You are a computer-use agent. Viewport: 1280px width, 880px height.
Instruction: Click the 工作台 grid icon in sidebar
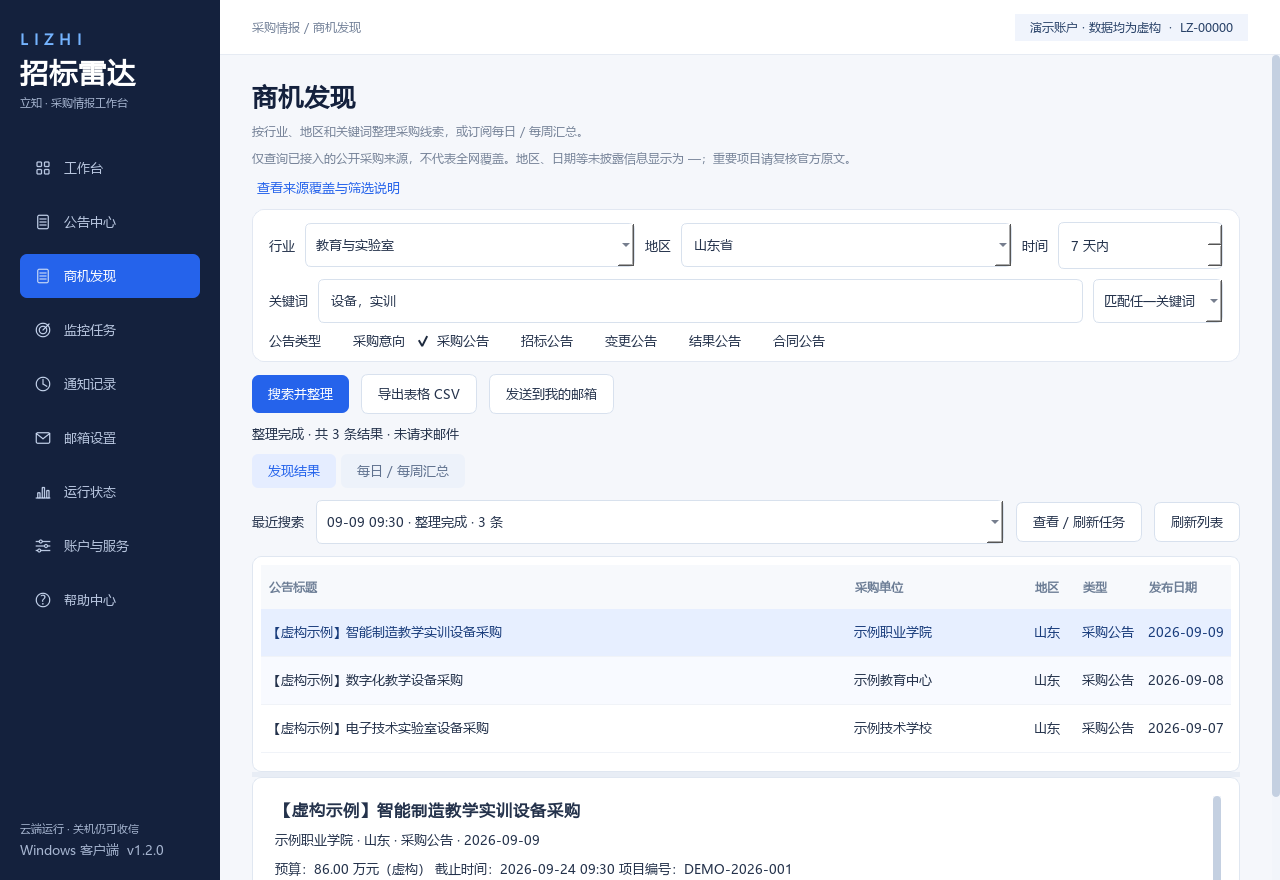point(43,168)
